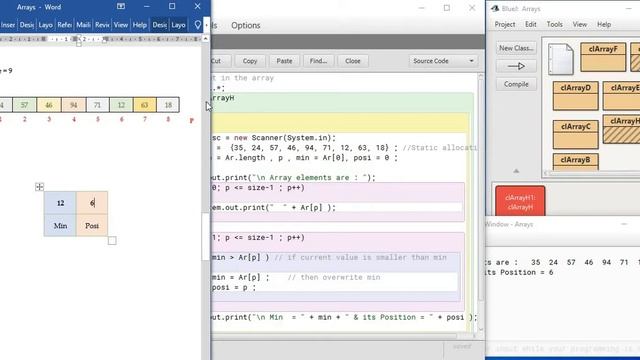The image size is (640, 360).
Task: Switch to References tab in Word
Action: (64, 25)
